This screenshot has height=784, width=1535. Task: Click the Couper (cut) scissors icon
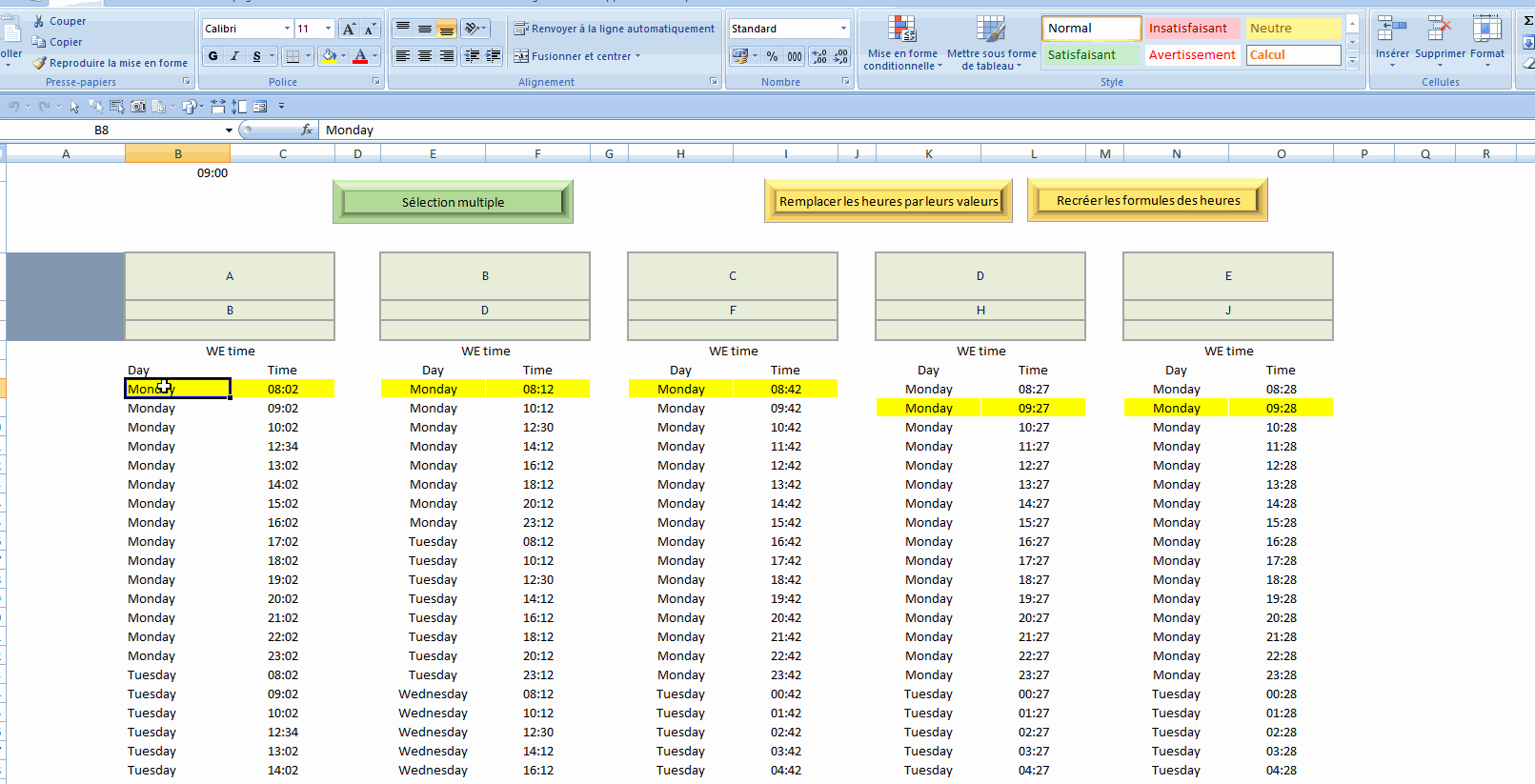tap(39, 21)
